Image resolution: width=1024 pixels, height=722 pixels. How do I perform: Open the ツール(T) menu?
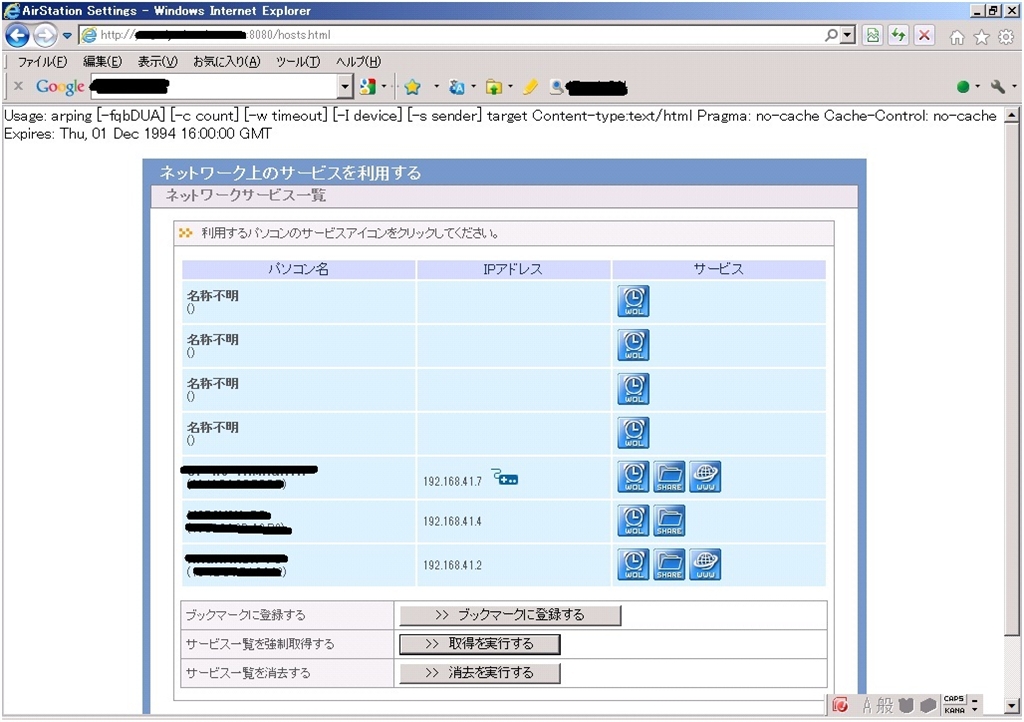(298, 62)
